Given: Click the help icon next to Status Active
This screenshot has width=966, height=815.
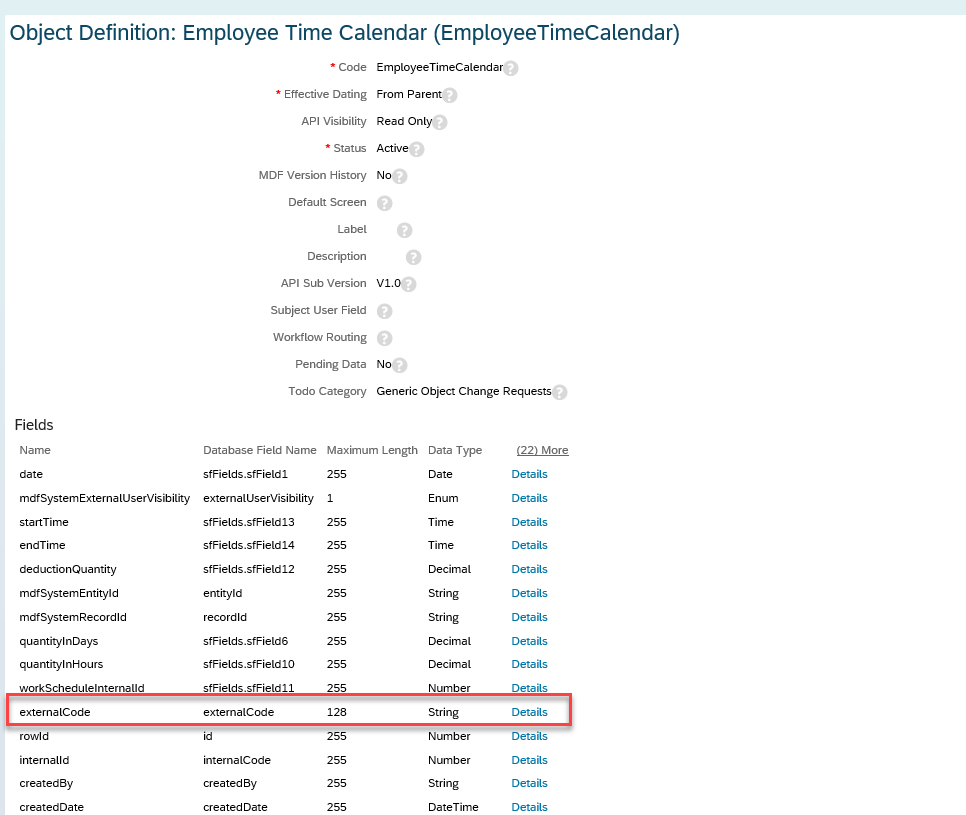Looking at the screenshot, I should [x=416, y=149].
